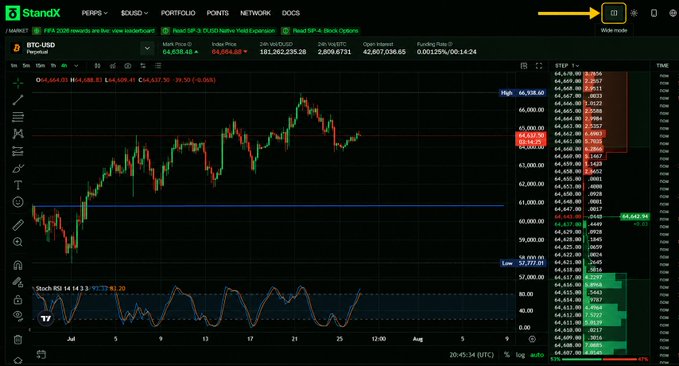
Task: Click the snapshot camera icon above the chart
Action: pos(128,66)
